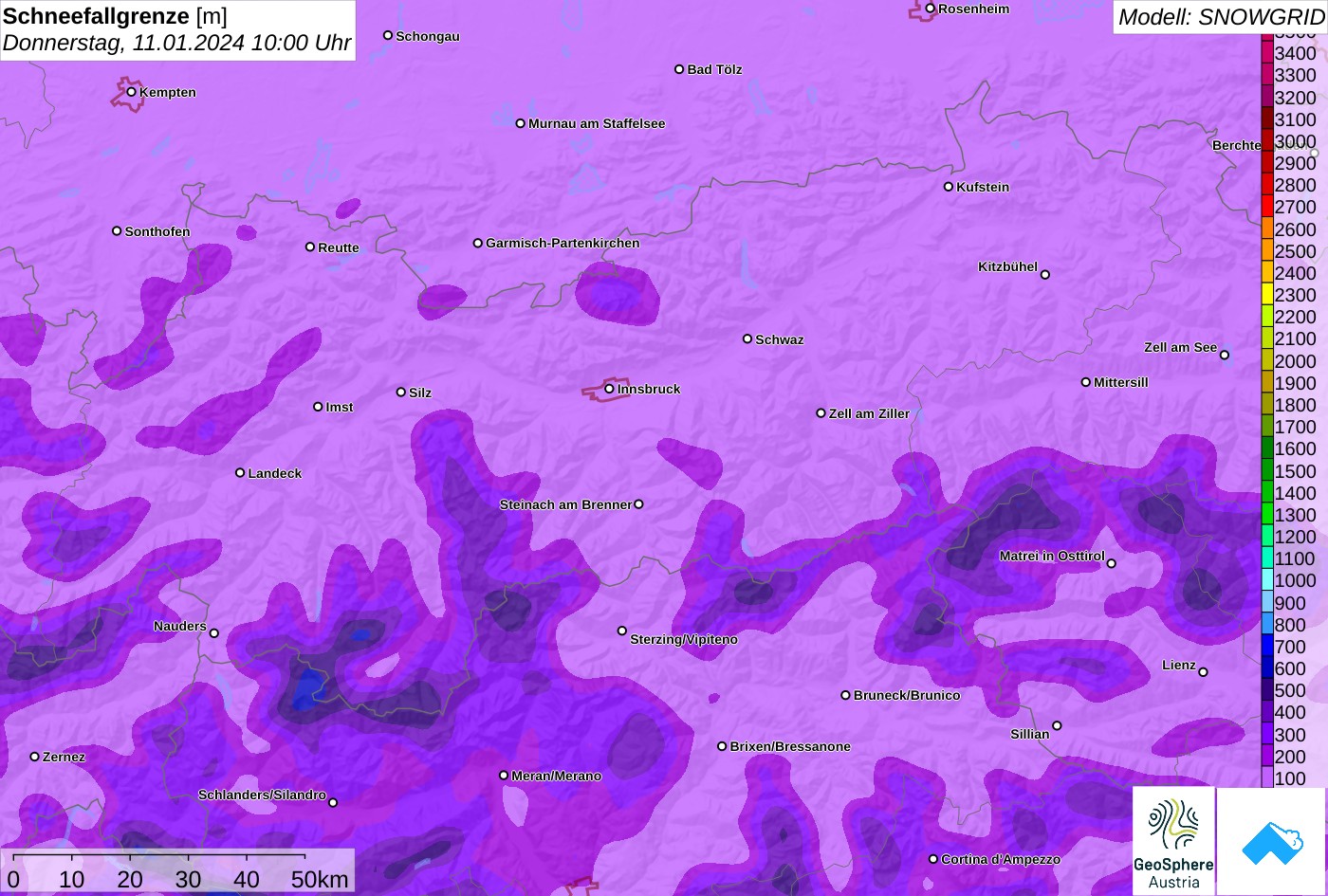Click the legend value 3400
Image resolution: width=1328 pixels, height=896 pixels.
point(1296,53)
